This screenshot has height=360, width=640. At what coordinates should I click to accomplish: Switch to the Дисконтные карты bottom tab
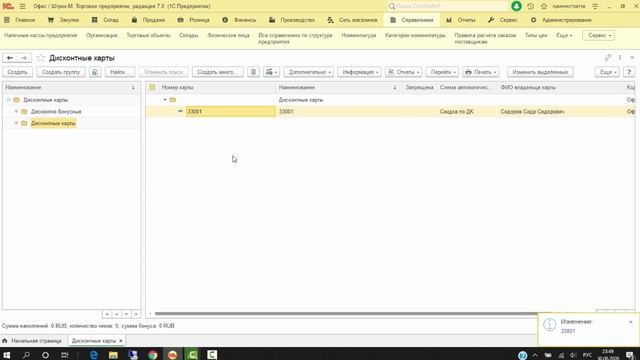(94, 341)
